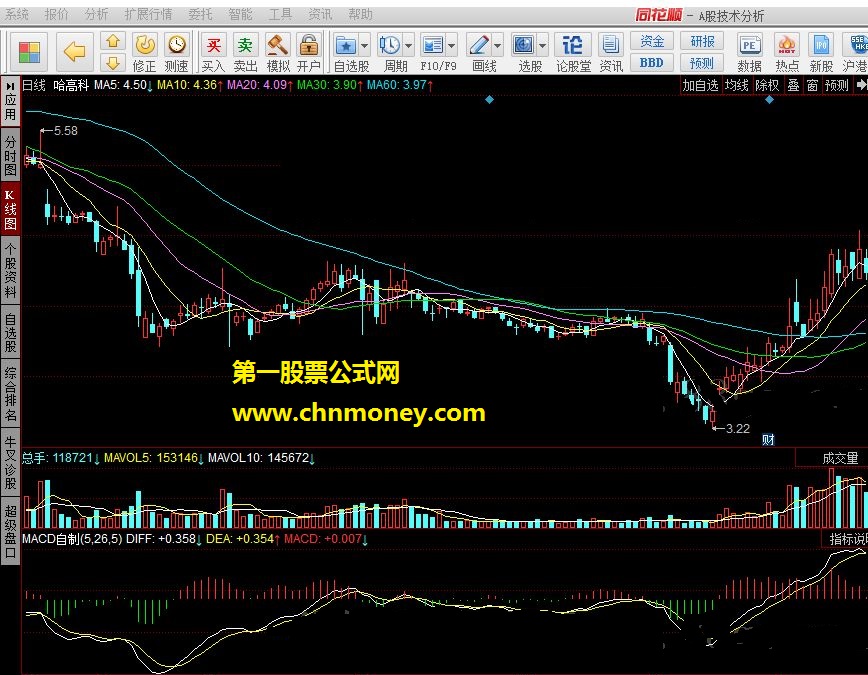This screenshot has height=675, width=868.
Task: Go back with the yellow left arrow
Action: coord(74,53)
